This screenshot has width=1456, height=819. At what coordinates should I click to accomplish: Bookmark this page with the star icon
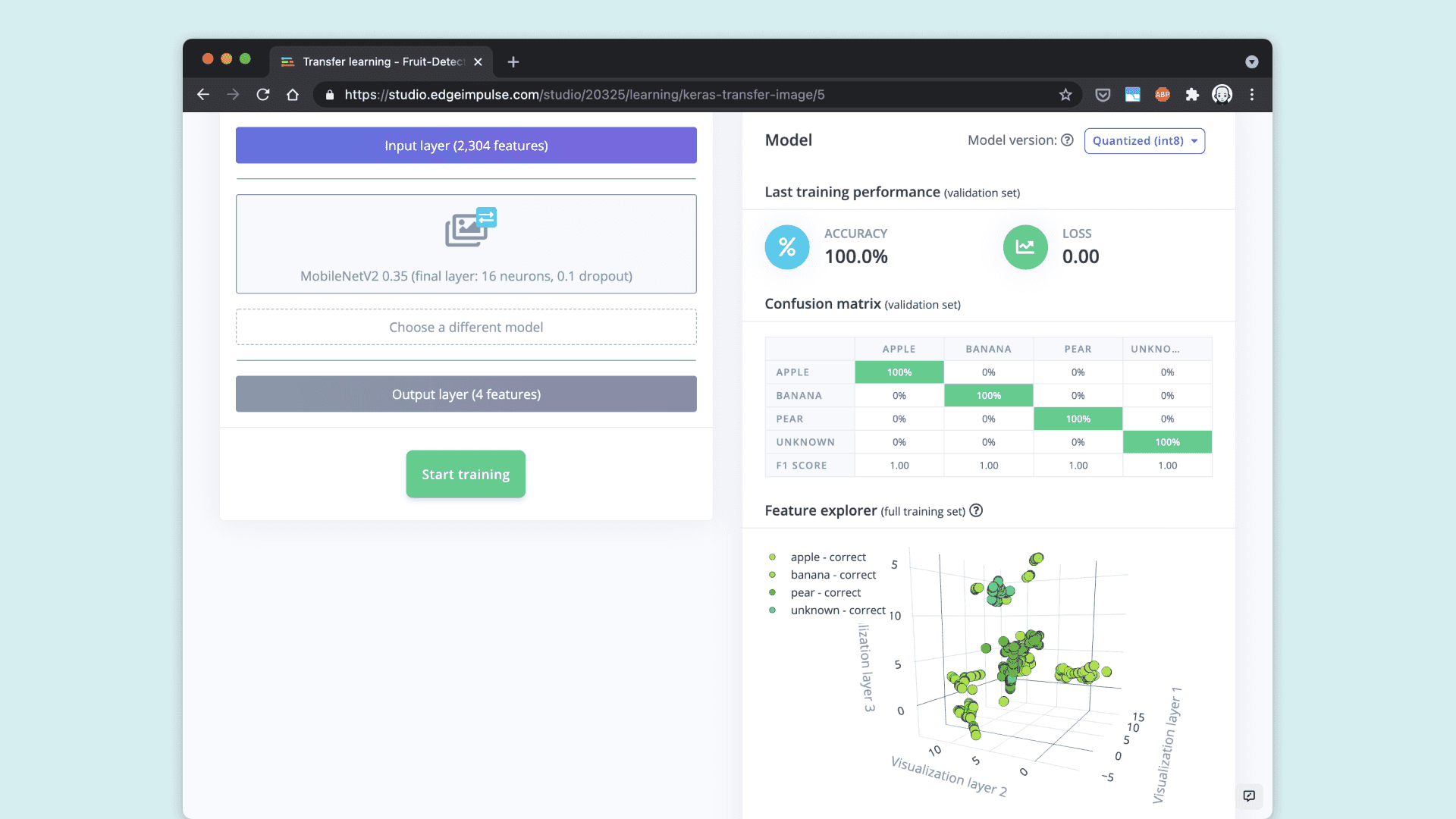tap(1065, 95)
